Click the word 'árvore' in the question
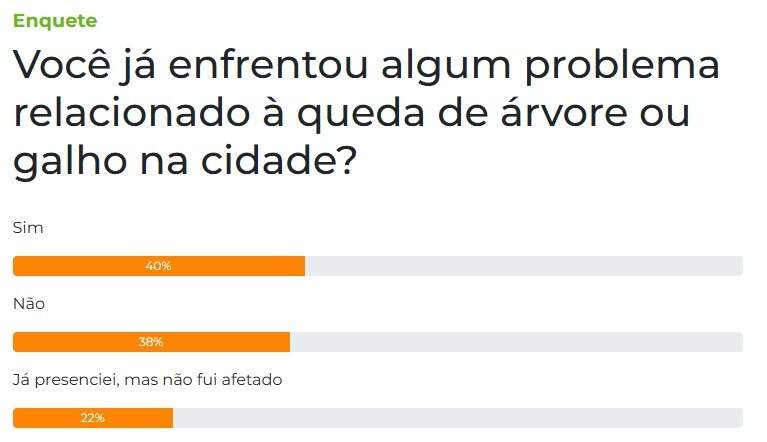This screenshot has height=442, width=767. click(x=564, y=113)
